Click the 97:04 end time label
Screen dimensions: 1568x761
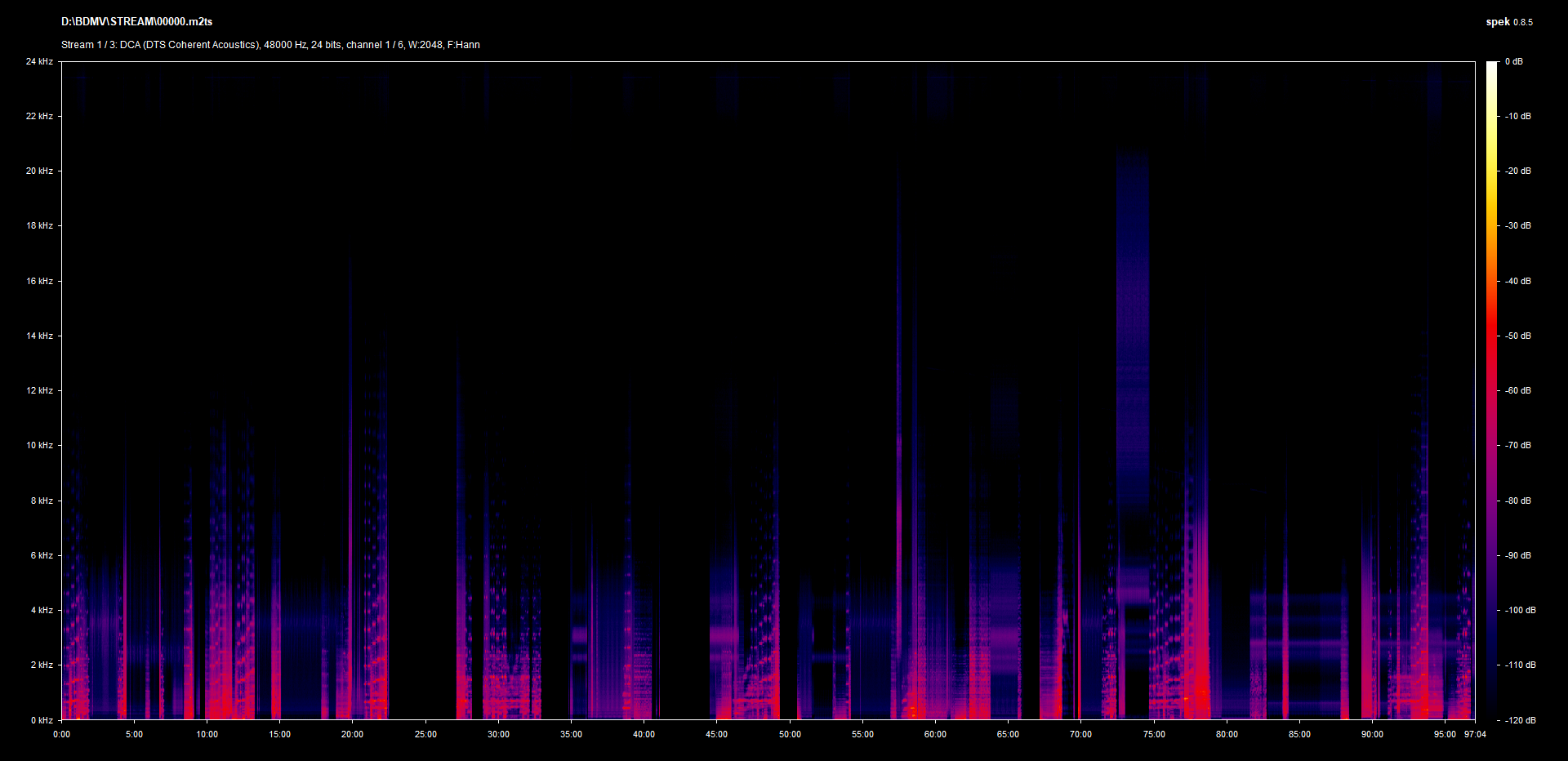(1475, 734)
